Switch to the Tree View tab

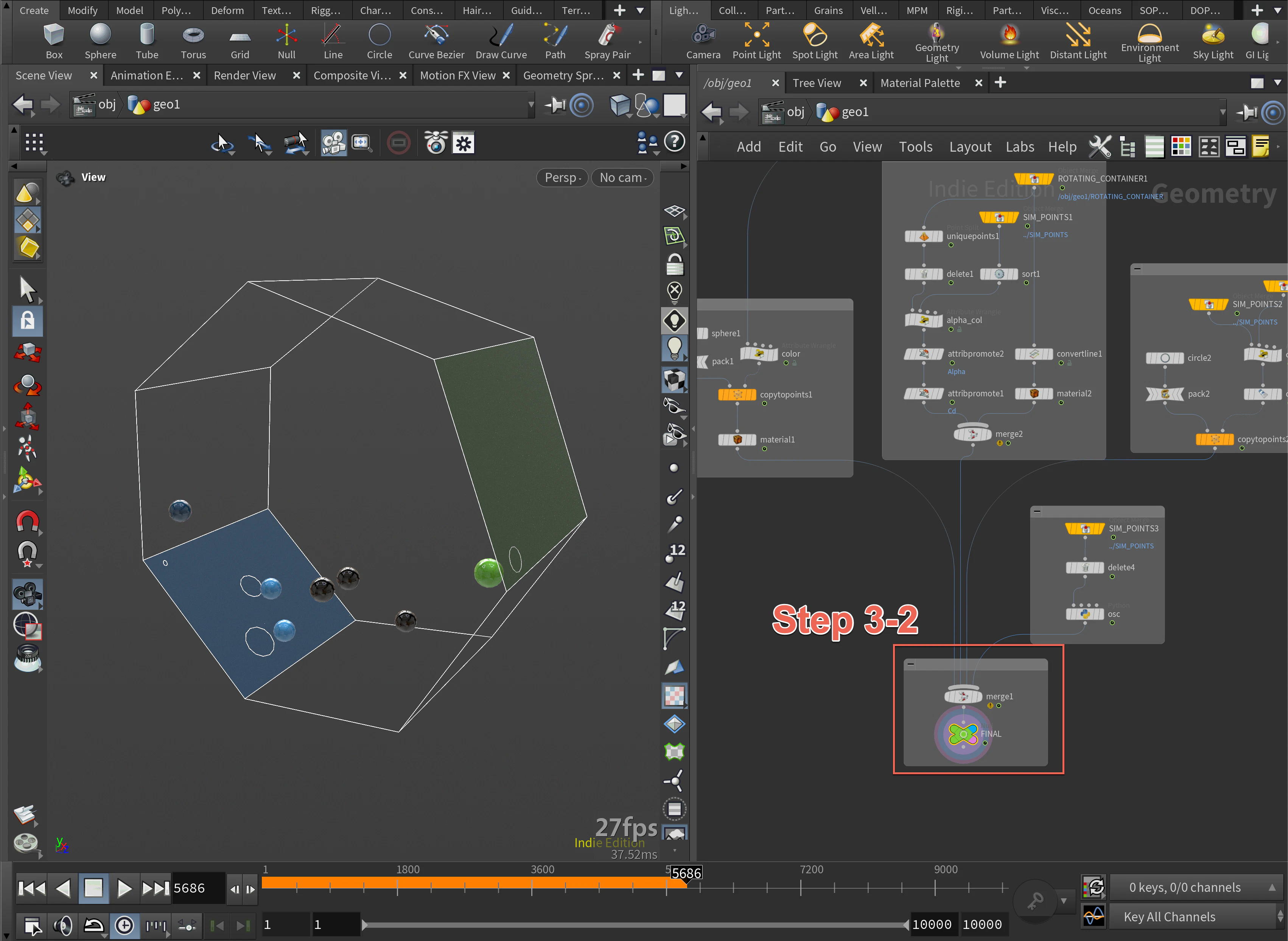tap(817, 83)
